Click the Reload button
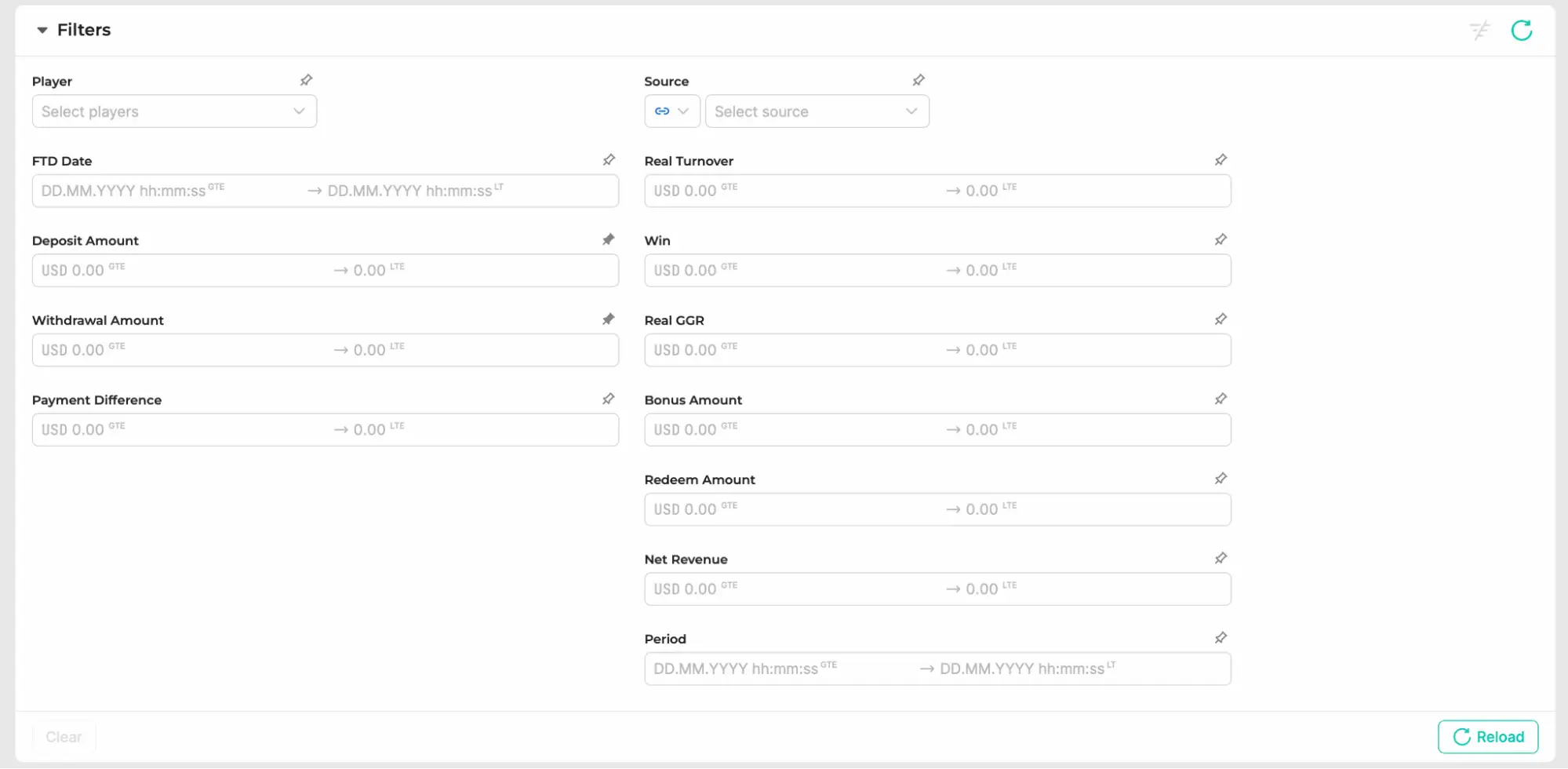Screen dimensions: 1568x769 (1488, 737)
